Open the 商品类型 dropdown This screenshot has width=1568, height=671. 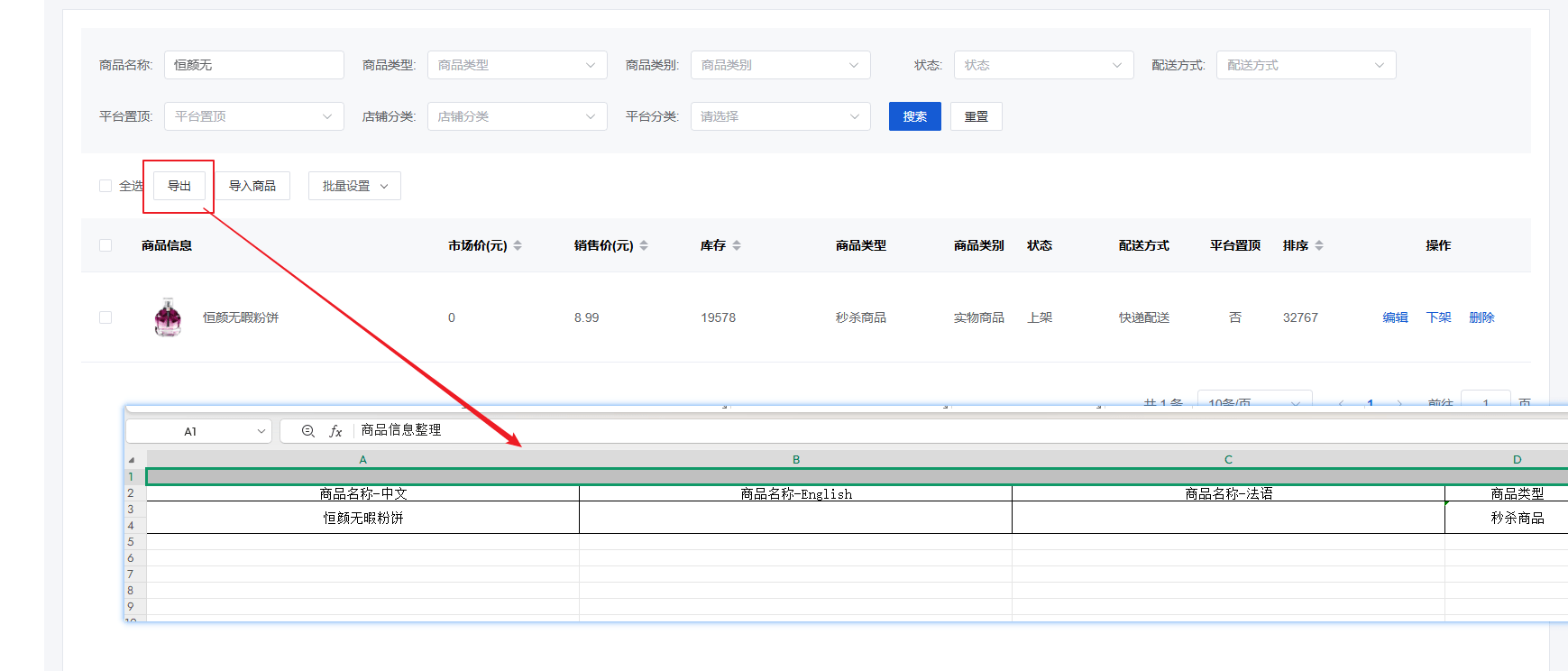click(518, 65)
